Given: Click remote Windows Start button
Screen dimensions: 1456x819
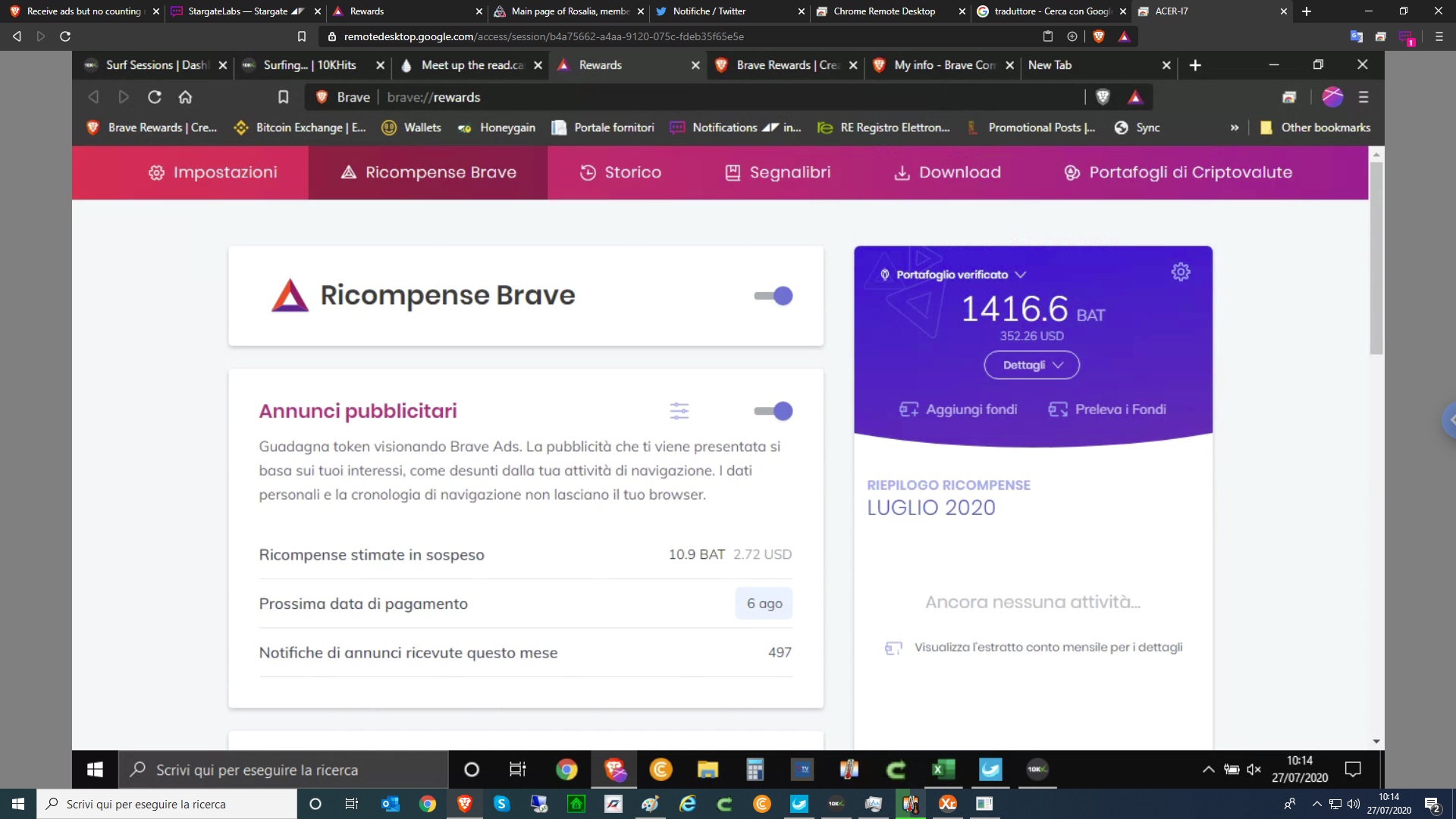Looking at the screenshot, I should 95,770.
